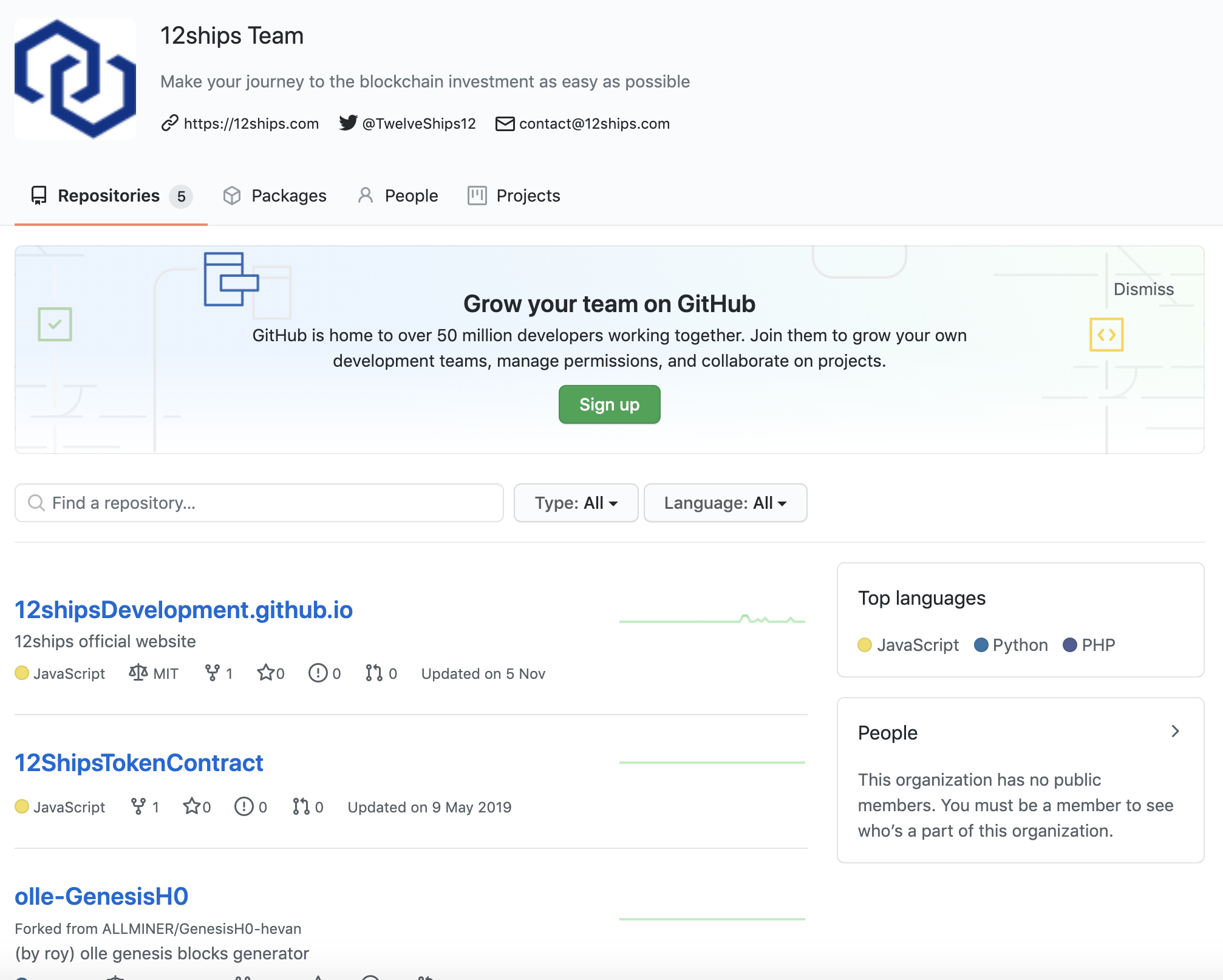Switch to the People tab
This screenshot has width=1223, height=980.
tap(398, 196)
